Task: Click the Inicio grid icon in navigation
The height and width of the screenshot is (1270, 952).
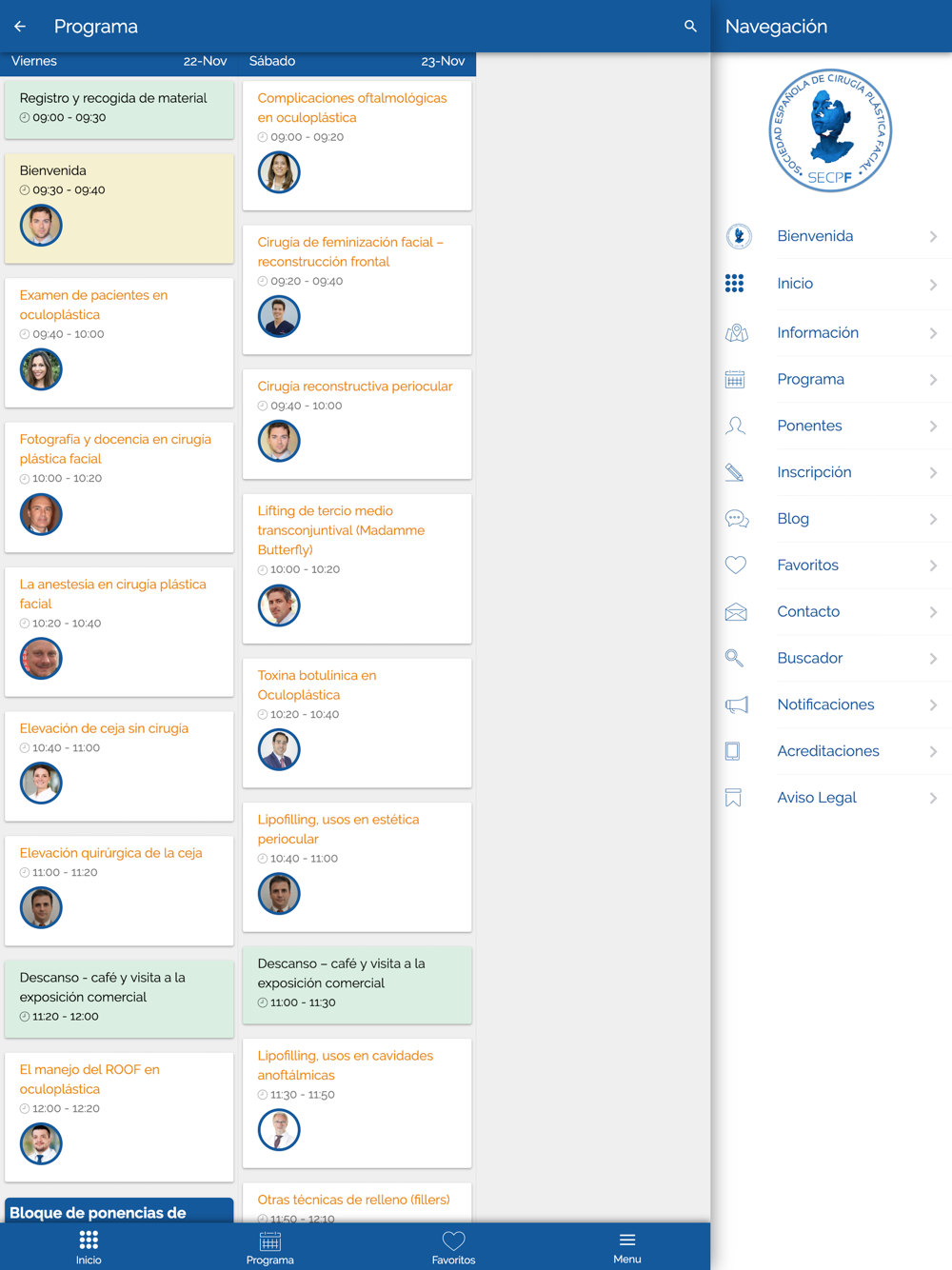Action: tap(734, 284)
